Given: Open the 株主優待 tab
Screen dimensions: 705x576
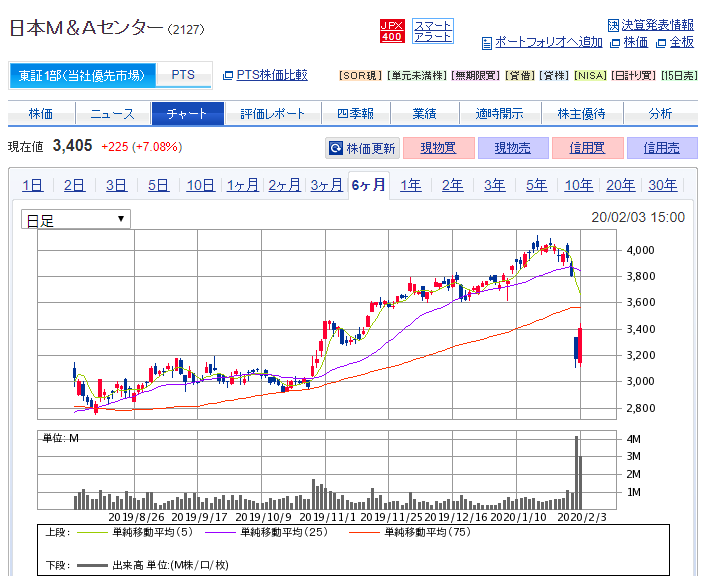Looking at the screenshot, I should click(x=582, y=114).
